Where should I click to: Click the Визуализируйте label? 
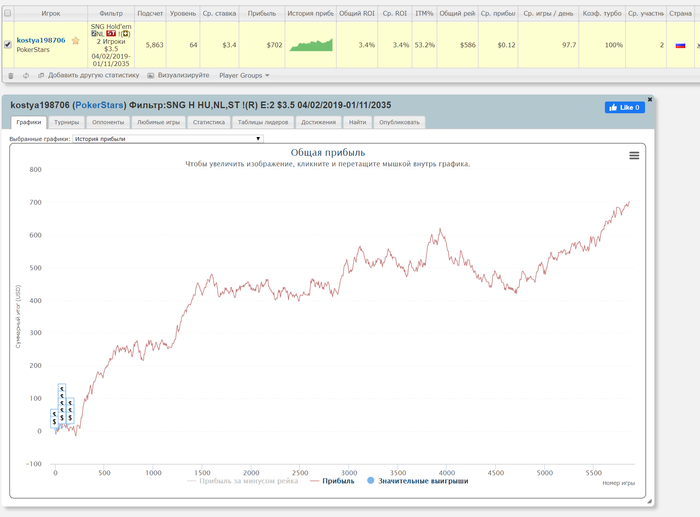tap(183, 75)
